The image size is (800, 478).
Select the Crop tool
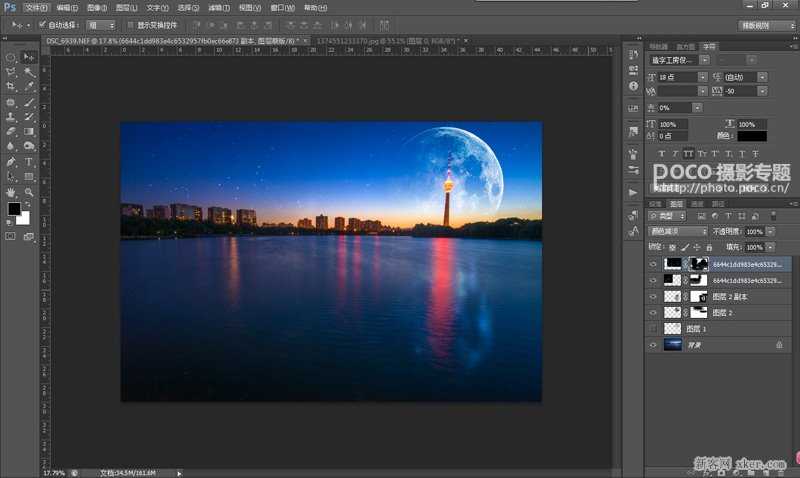(x=11, y=87)
